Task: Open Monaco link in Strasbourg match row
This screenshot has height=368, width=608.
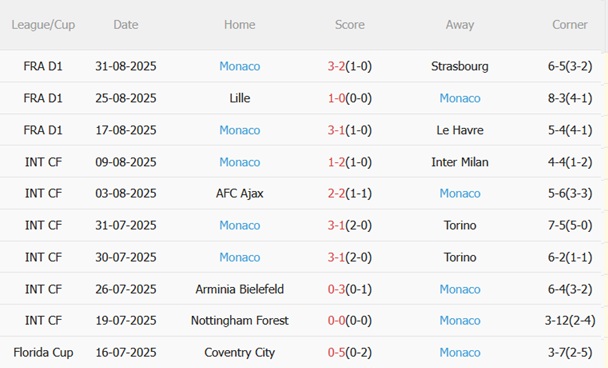Action: [x=240, y=66]
